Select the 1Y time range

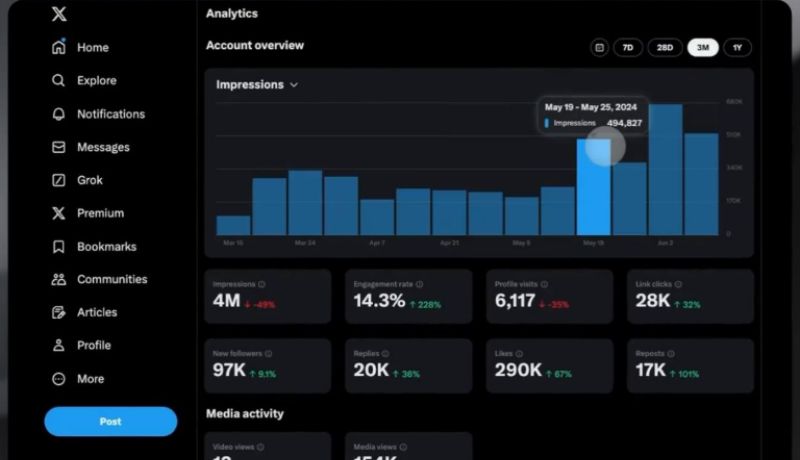click(737, 47)
